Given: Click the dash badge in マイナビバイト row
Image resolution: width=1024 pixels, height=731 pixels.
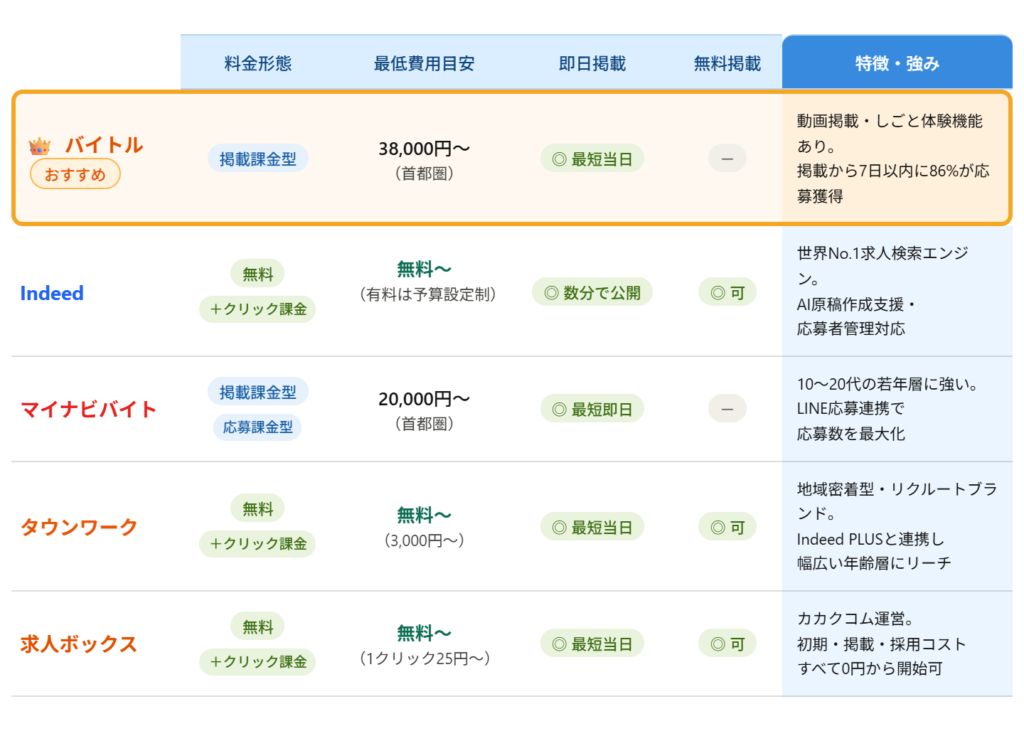Looking at the screenshot, I should [x=728, y=410].
